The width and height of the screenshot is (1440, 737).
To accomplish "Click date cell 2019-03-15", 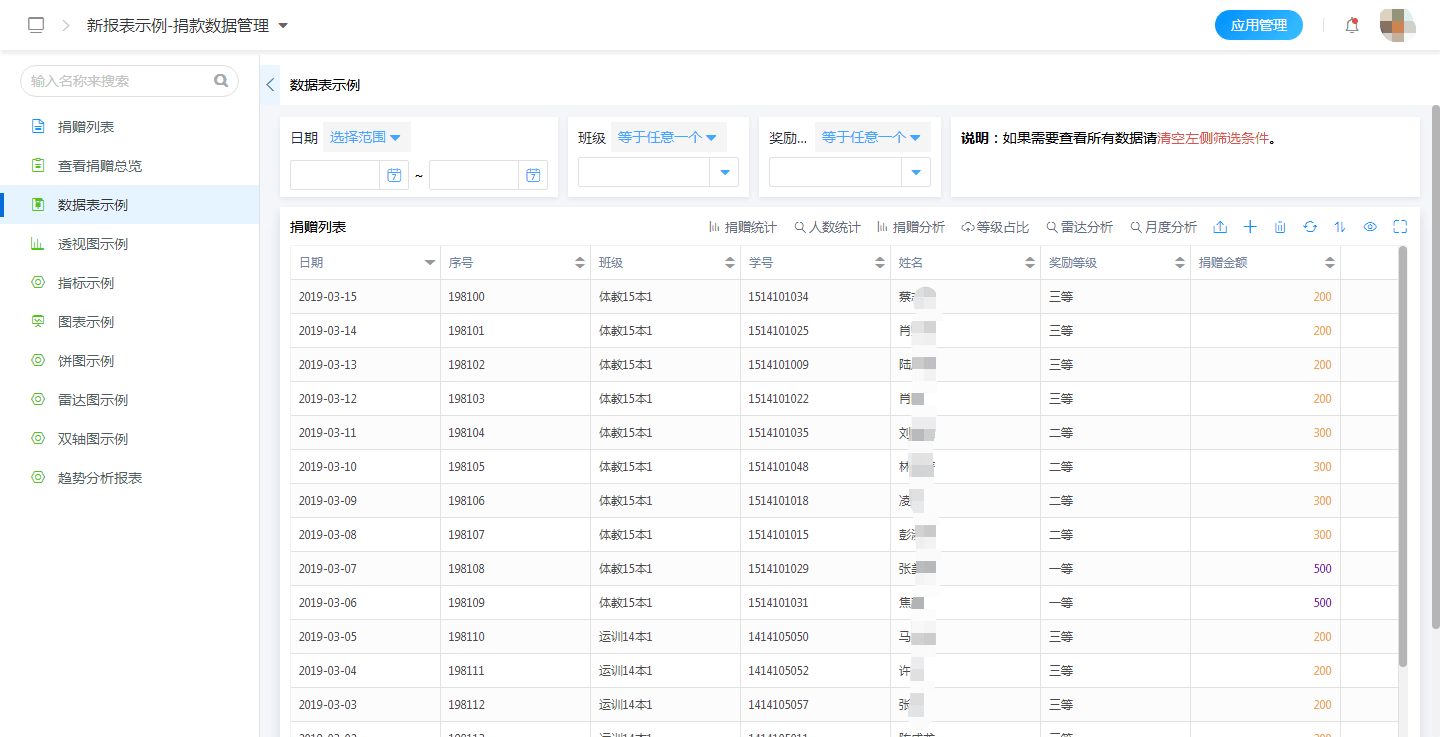I will click(x=328, y=297).
